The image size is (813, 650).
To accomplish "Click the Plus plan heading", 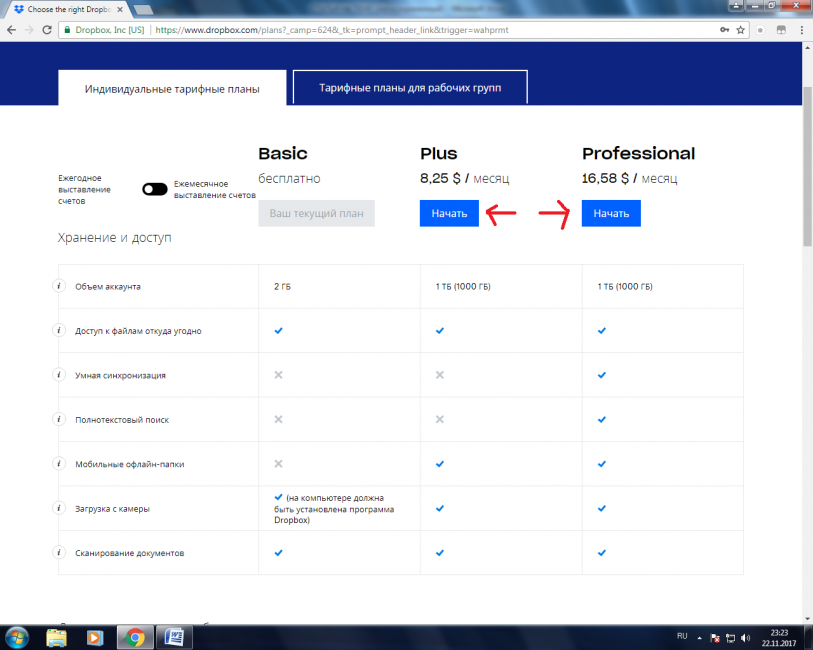I will [x=439, y=153].
